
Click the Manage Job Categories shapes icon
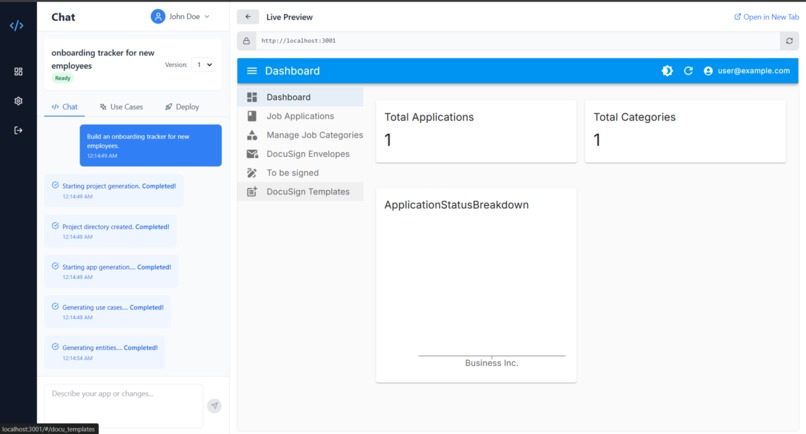(252, 135)
